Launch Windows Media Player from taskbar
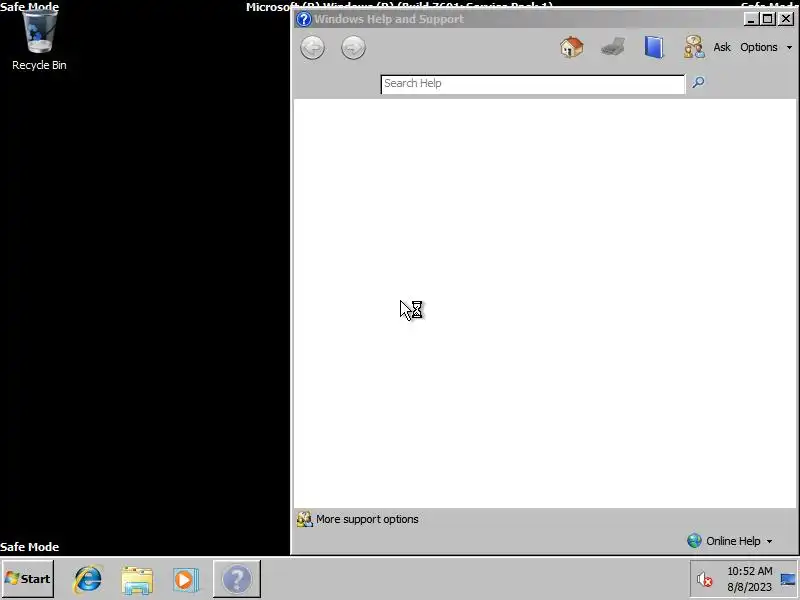Screen dimensions: 800x600 [185, 580]
